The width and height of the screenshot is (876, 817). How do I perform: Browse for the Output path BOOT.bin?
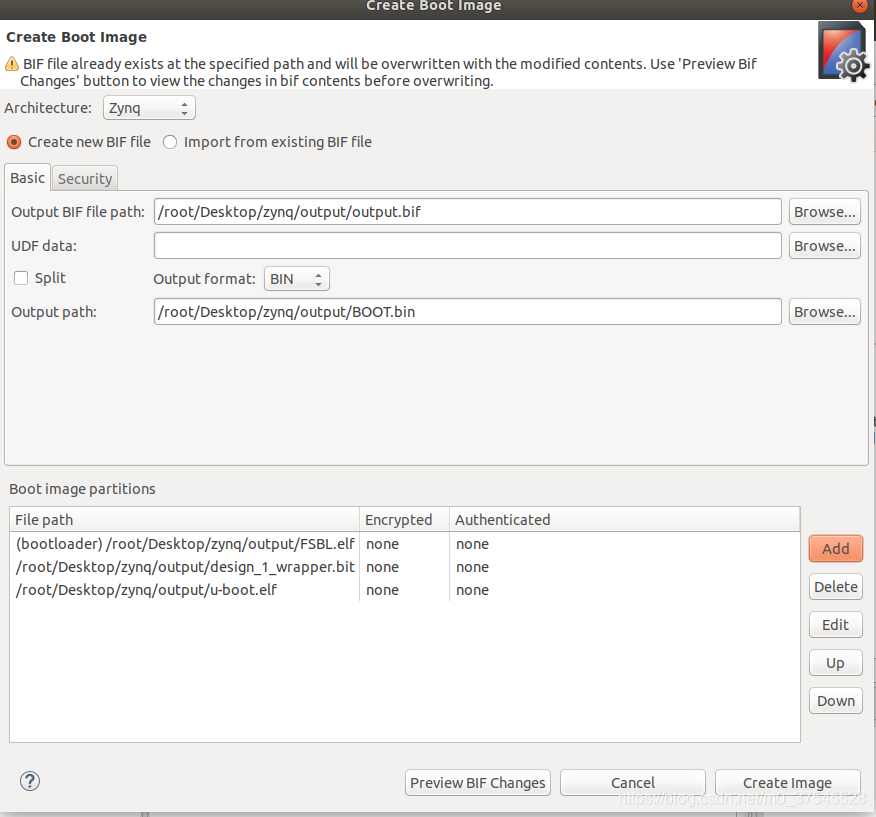click(x=825, y=312)
